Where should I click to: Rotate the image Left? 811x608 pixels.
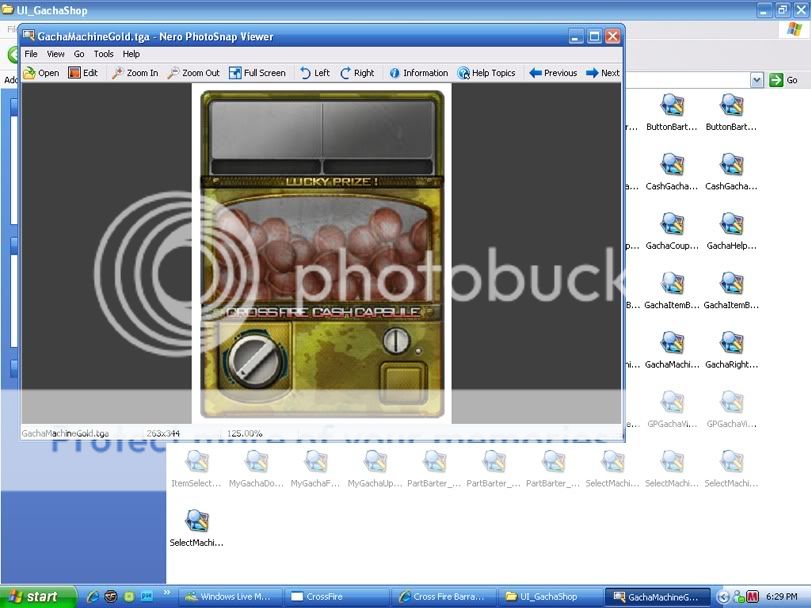[314, 73]
